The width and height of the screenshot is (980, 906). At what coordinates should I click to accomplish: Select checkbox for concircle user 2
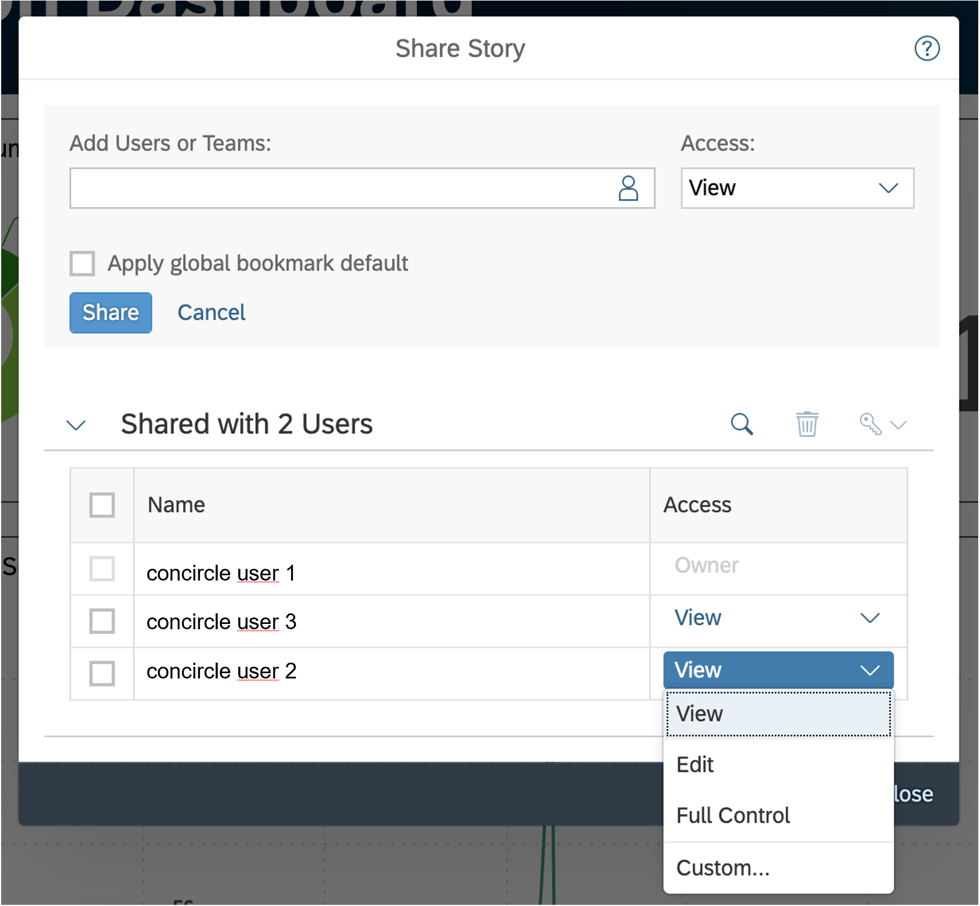click(x=102, y=673)
